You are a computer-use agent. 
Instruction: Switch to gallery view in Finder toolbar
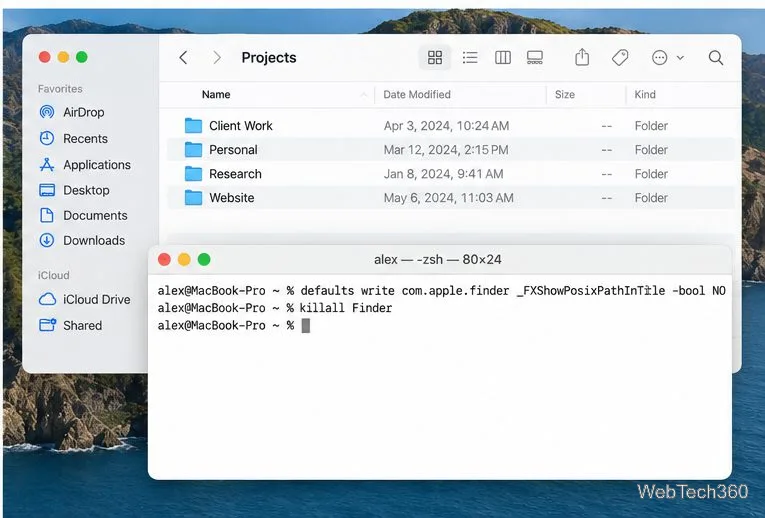pos(535,58)
